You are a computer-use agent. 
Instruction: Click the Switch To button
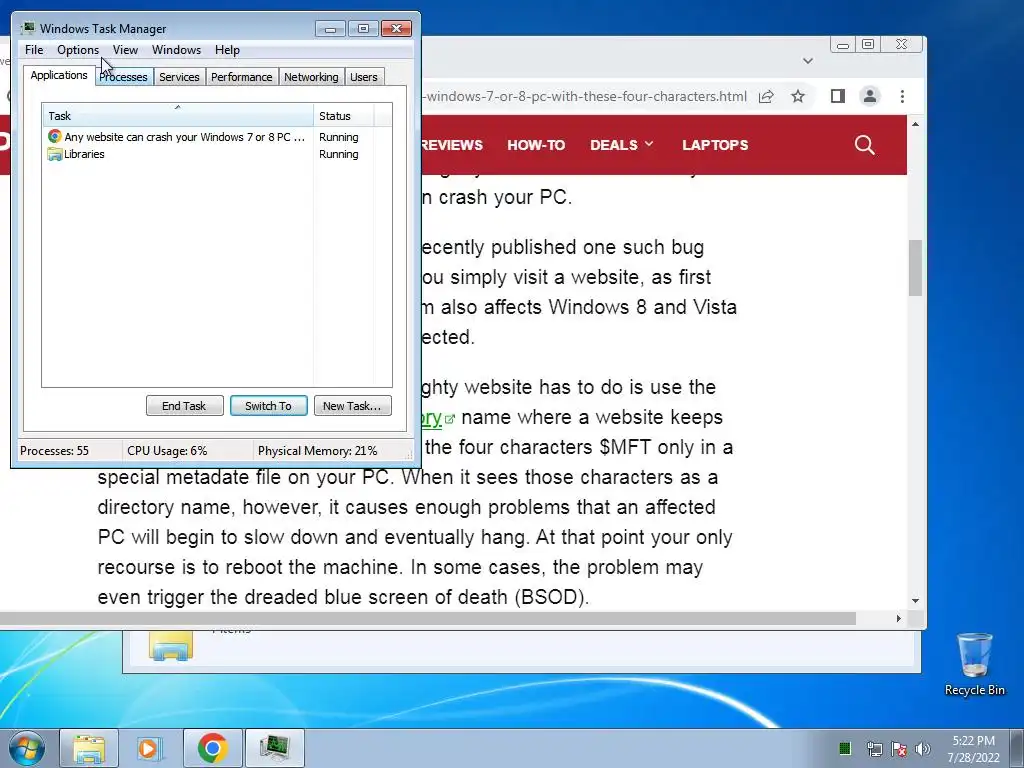268,406
